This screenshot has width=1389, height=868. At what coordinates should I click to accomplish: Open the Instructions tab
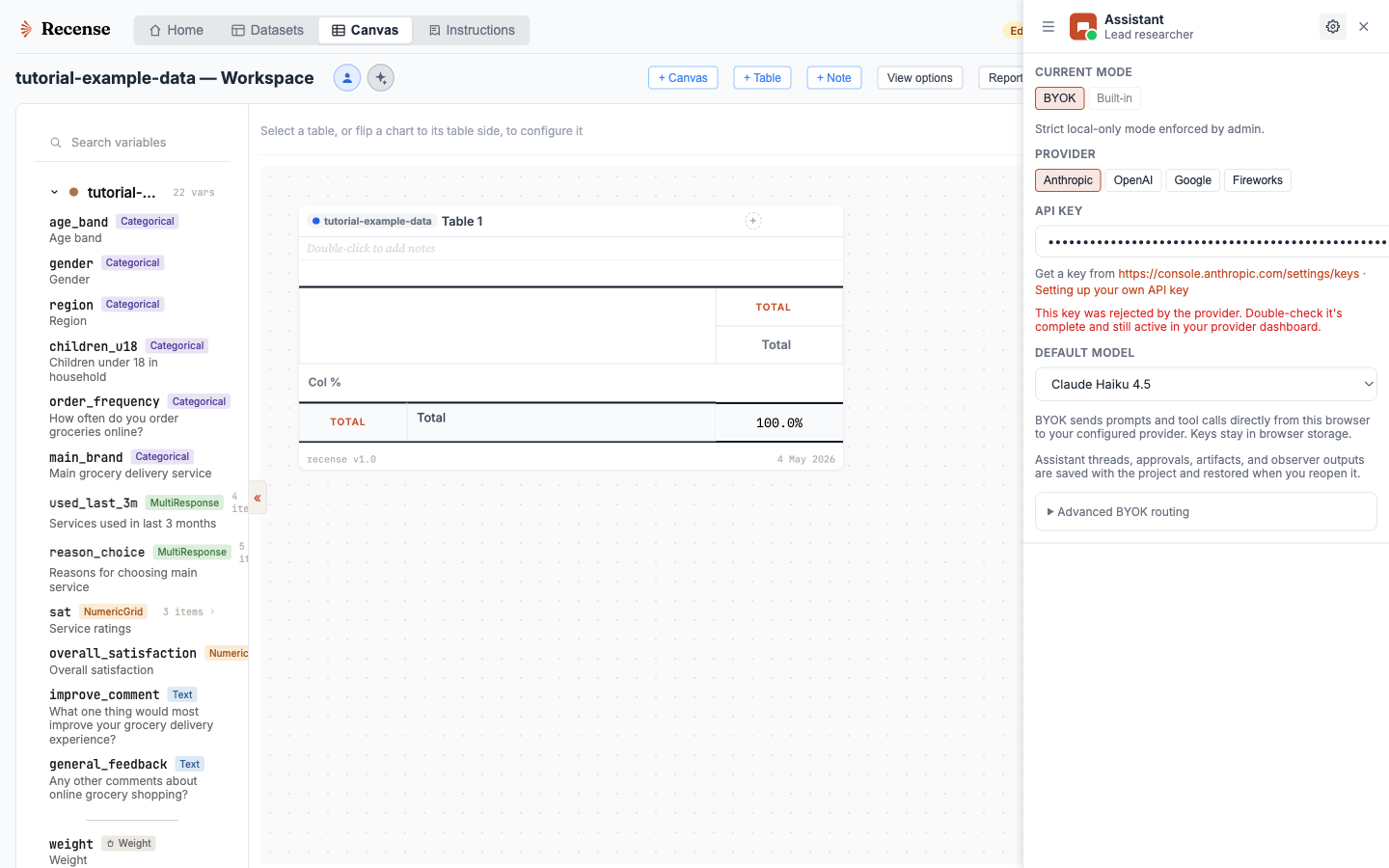point(472,31)
